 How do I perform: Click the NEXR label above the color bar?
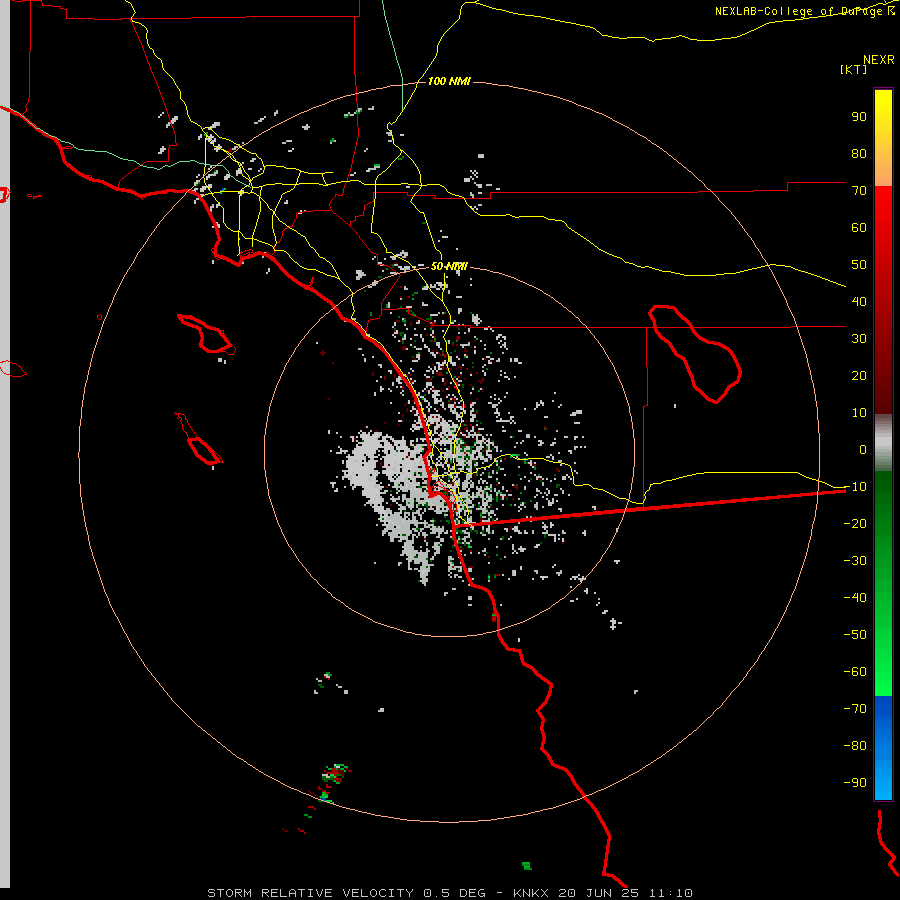pos(879,60)
